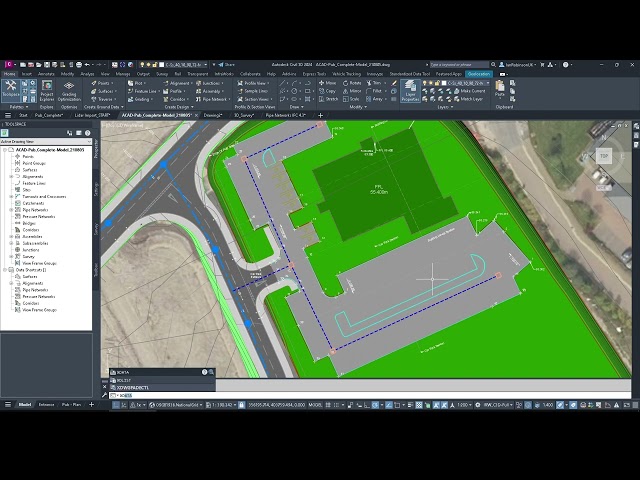The height and width of the screenshot is (480, 640).
Task: Open the Pipe Network dropdown
Action: pyautogui.click(x=213, y=99)
